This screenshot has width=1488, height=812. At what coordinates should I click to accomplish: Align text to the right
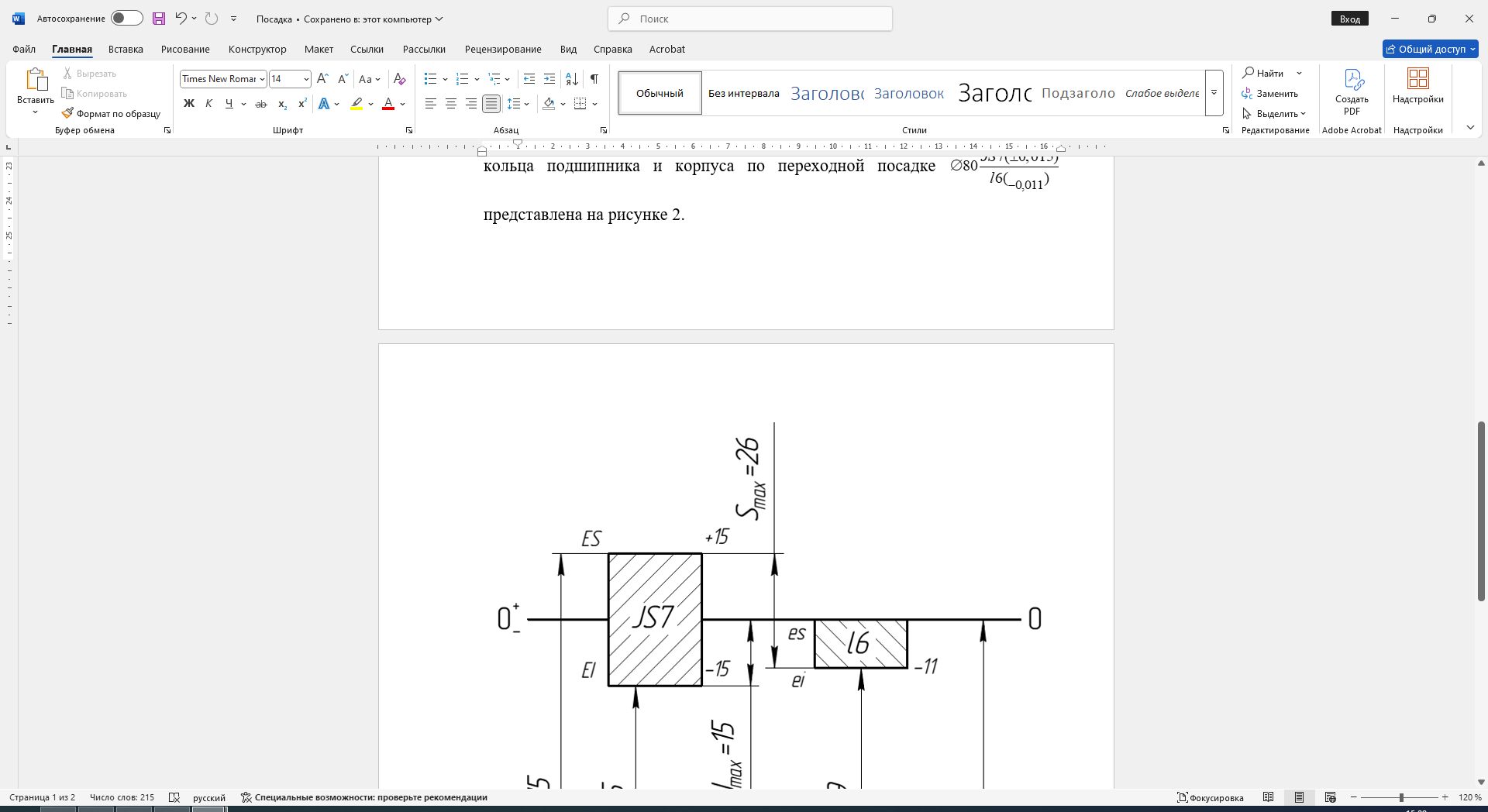(x=471, y=104)
